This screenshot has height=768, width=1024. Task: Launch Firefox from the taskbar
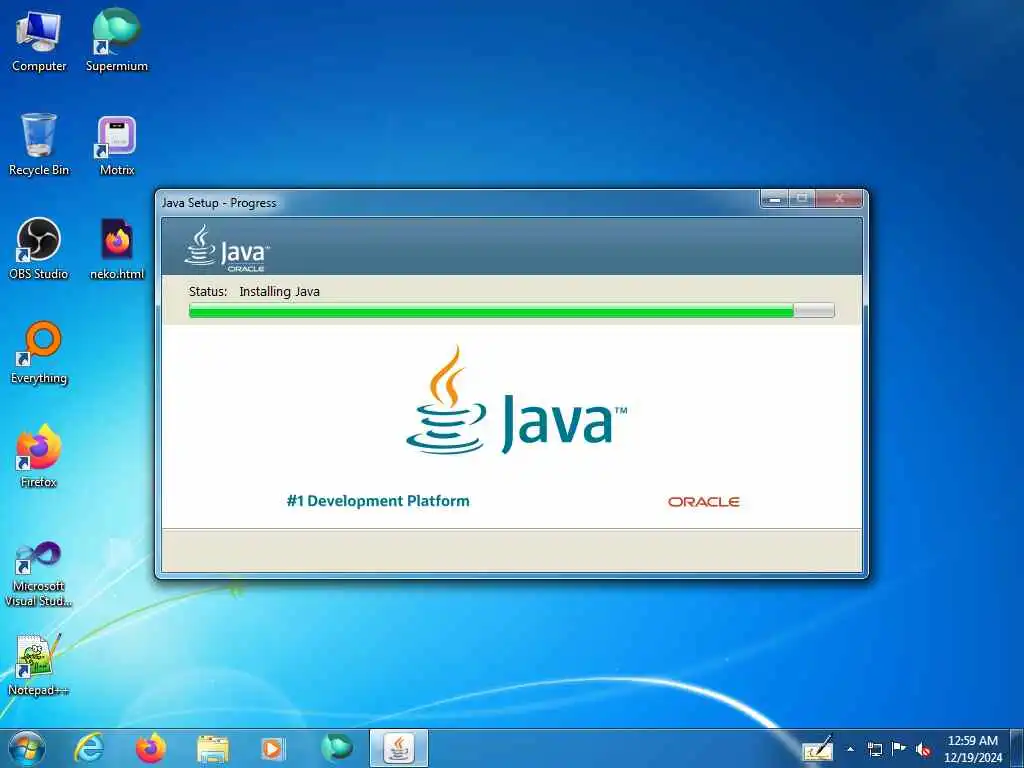click(x=151, y=748)
